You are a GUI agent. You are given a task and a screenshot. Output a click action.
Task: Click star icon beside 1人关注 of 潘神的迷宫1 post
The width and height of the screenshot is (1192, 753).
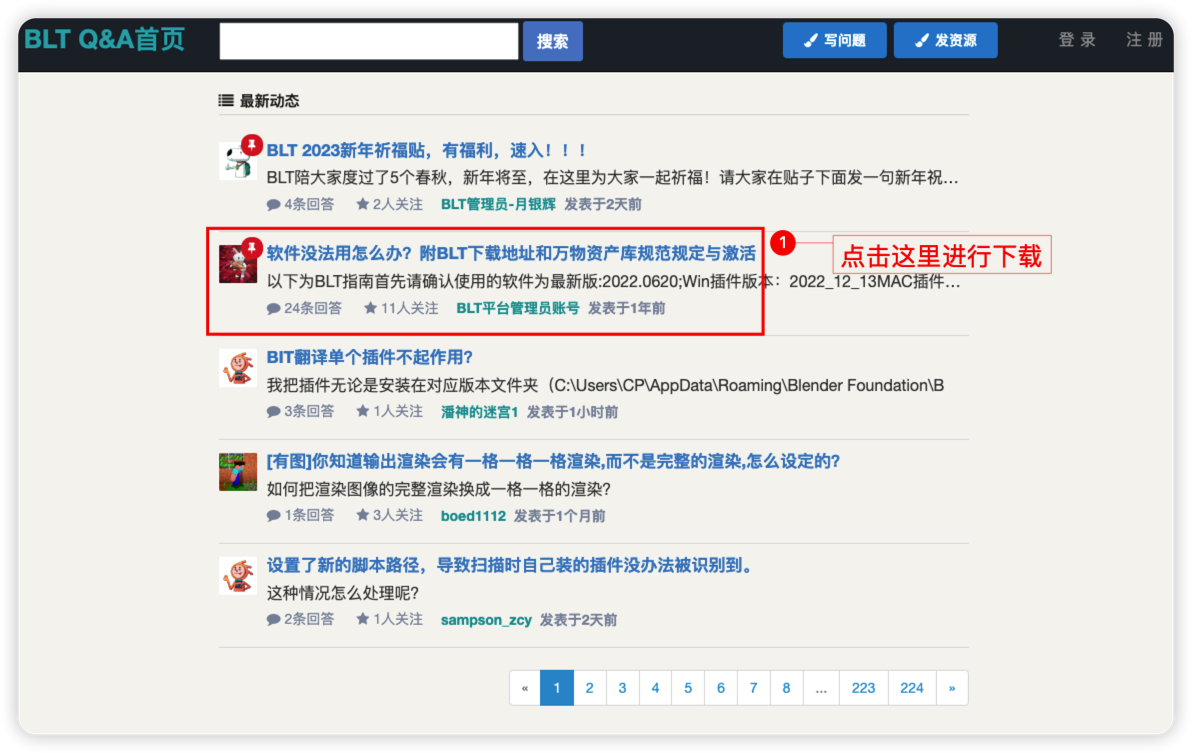pyautogui.click(x=363, y=411)
